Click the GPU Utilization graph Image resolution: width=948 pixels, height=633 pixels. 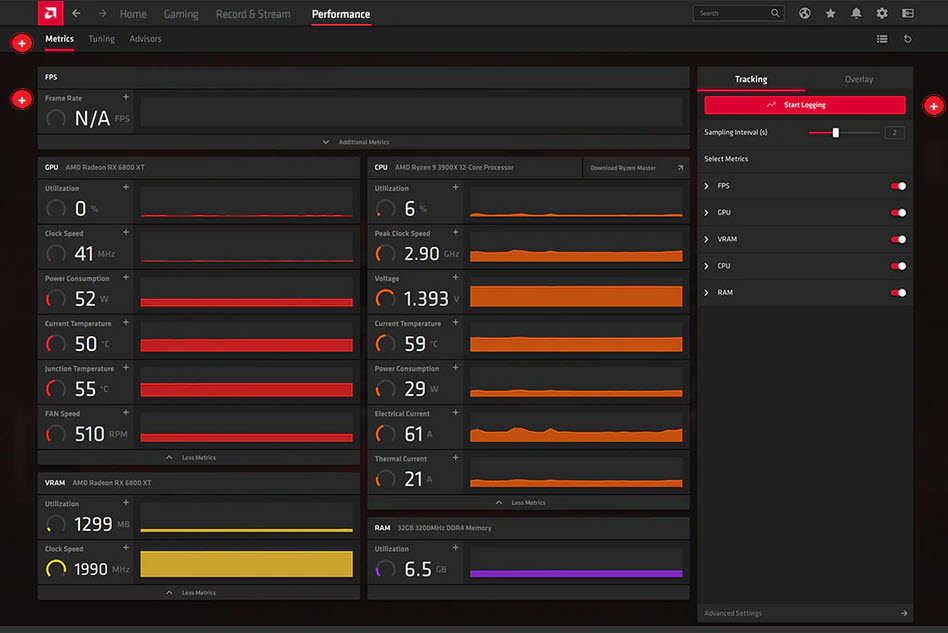click(247, 202)
